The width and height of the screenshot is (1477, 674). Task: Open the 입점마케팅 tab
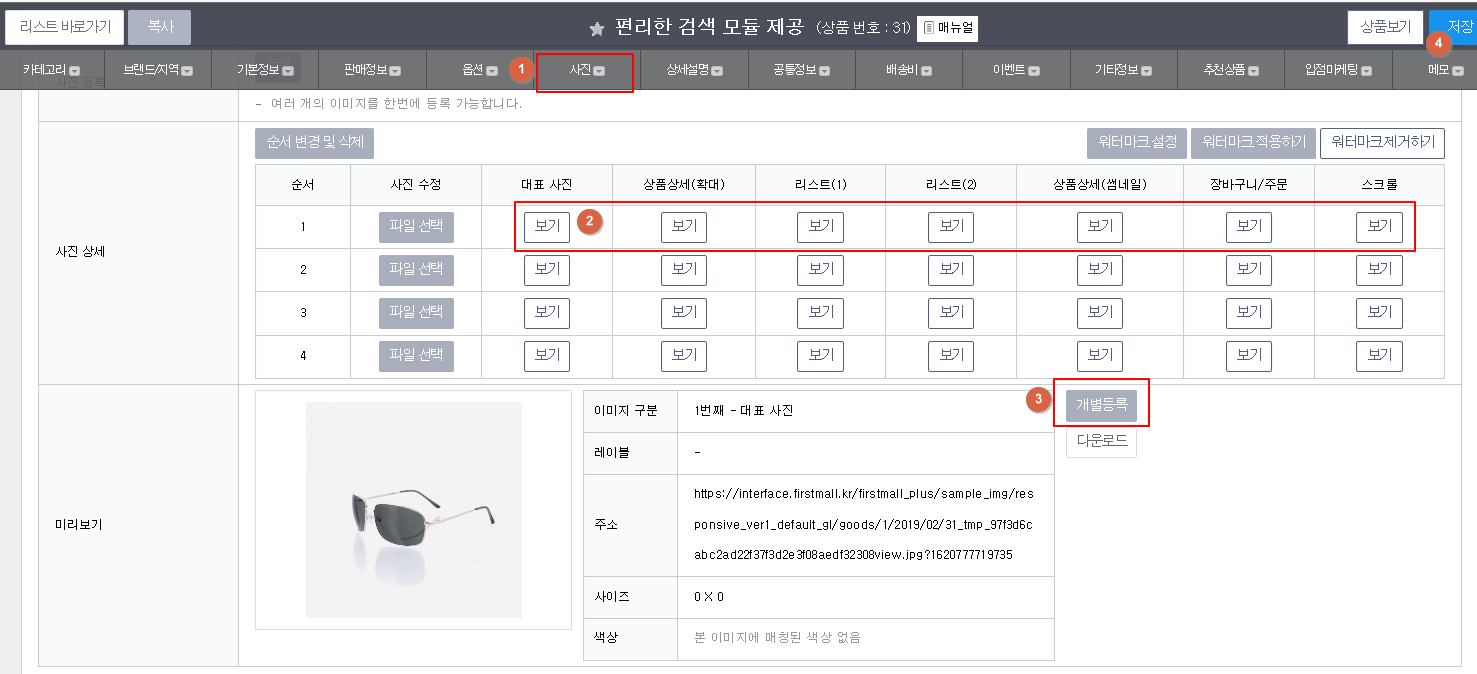pos(1338,71)
